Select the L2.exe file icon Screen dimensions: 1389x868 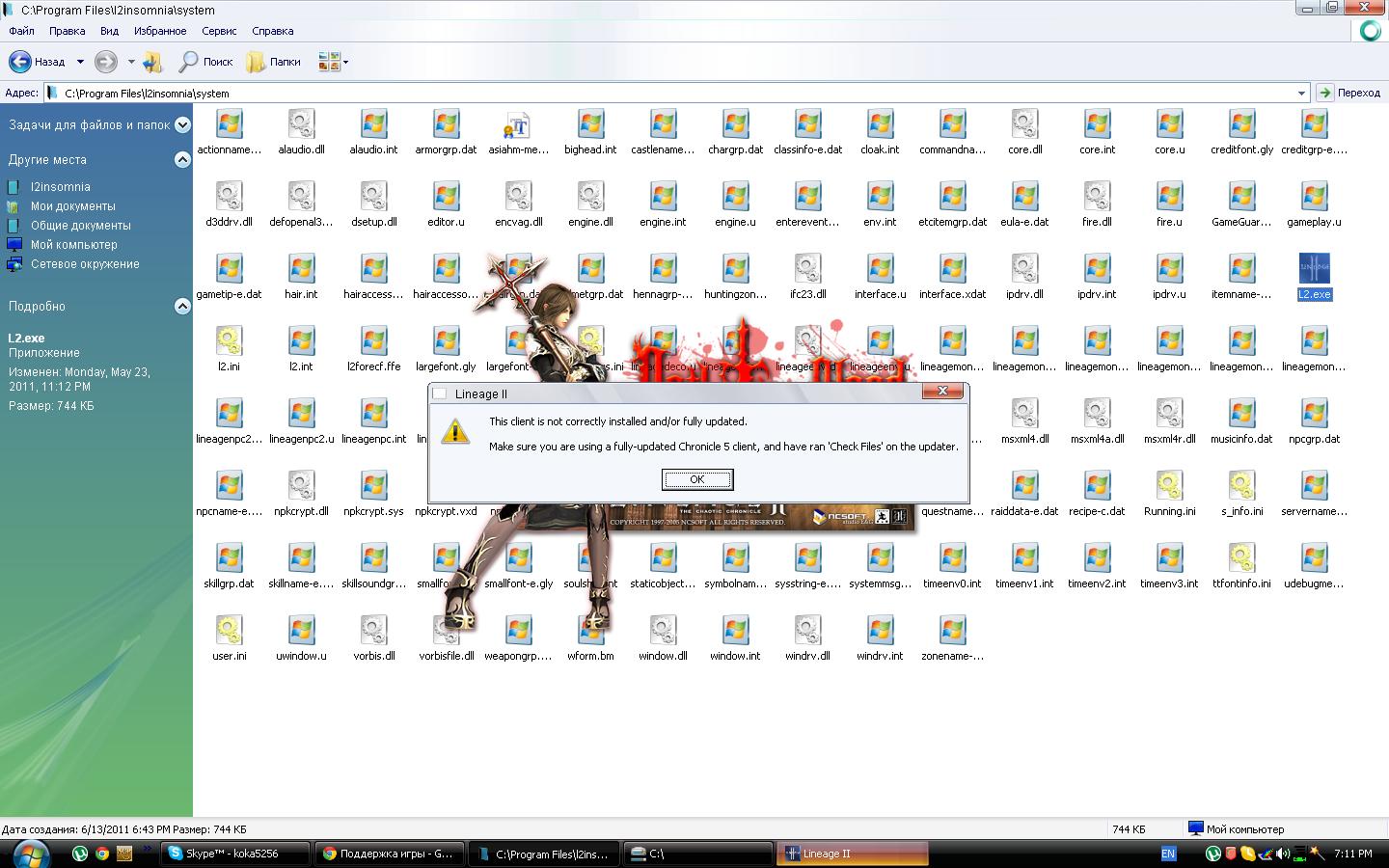(x=1314, y=269)
